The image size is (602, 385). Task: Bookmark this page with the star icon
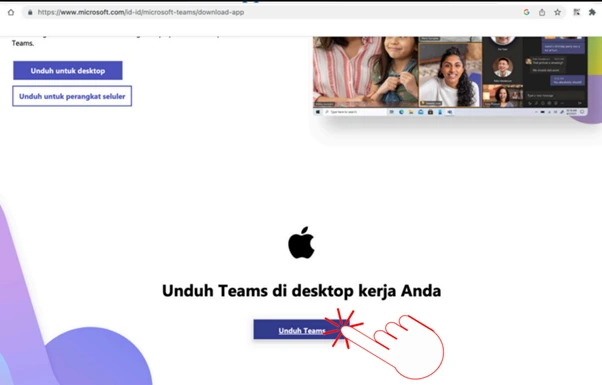[557, 12]
